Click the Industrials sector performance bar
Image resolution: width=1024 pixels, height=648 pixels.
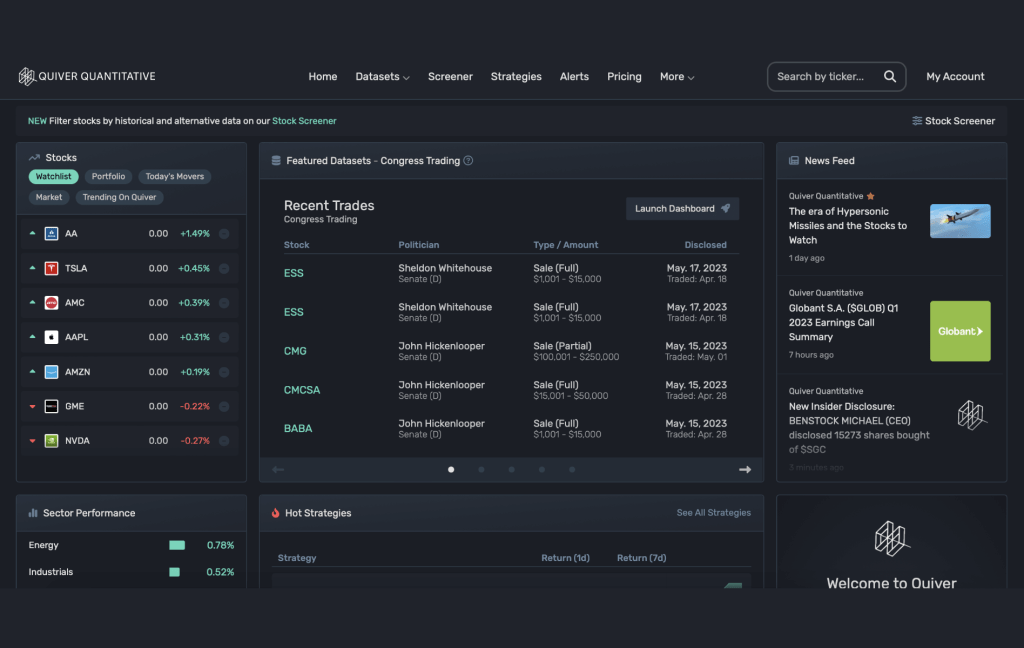tap(174, 572)
